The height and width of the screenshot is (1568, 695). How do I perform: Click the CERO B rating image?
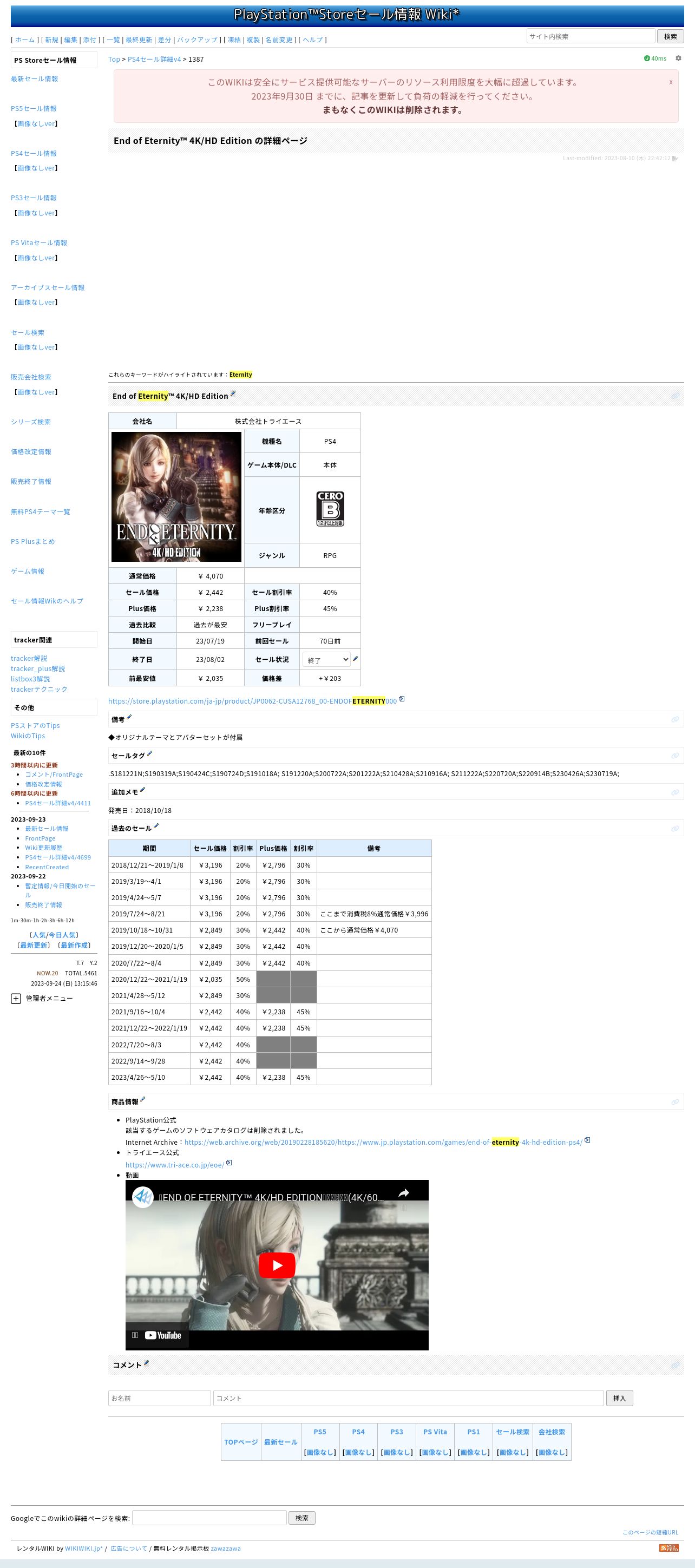coord(330,509)
